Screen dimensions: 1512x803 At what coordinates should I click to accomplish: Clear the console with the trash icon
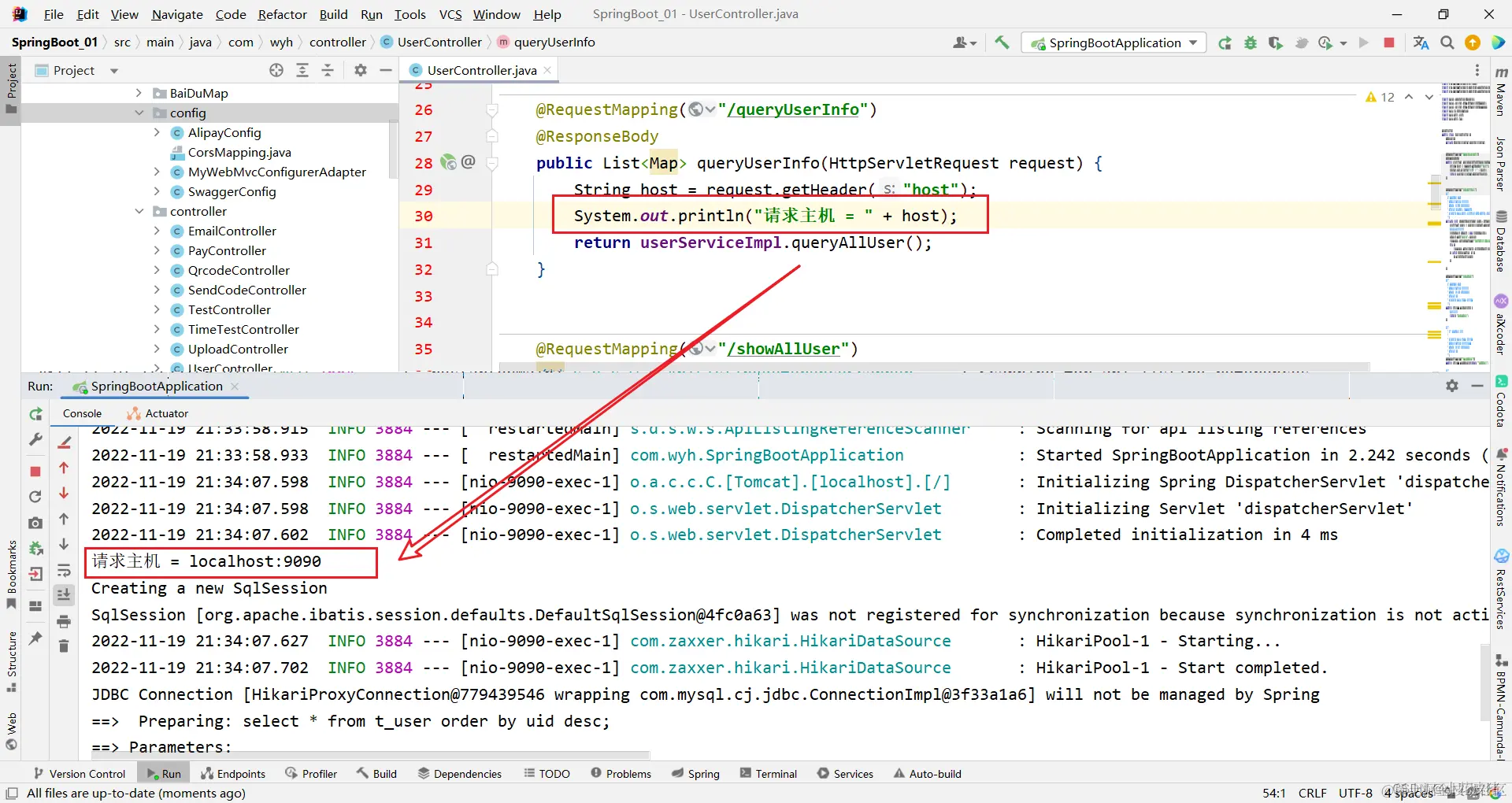coord(64,646)
